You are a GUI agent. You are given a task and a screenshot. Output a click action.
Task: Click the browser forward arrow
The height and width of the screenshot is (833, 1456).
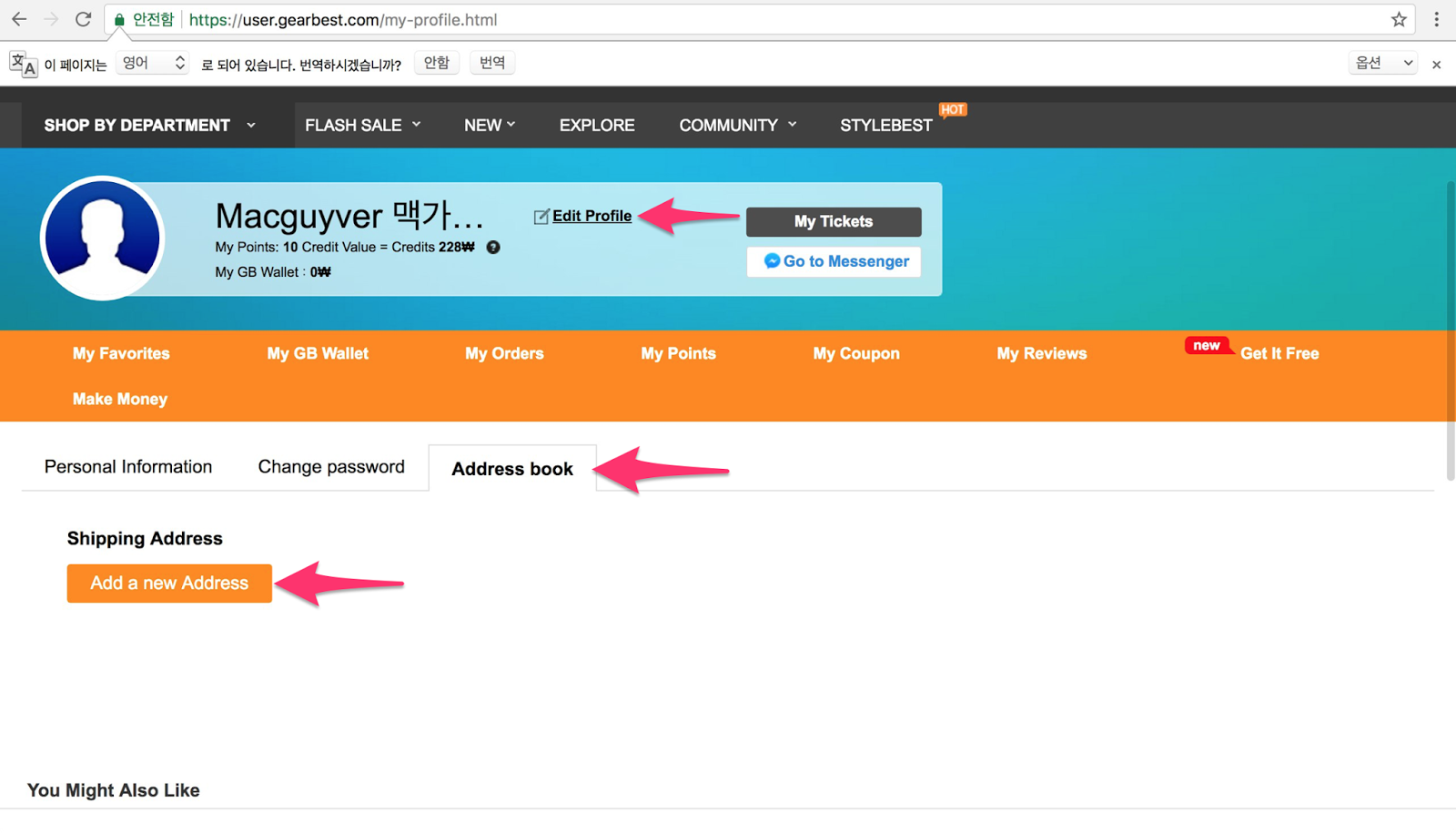(51, 19)
